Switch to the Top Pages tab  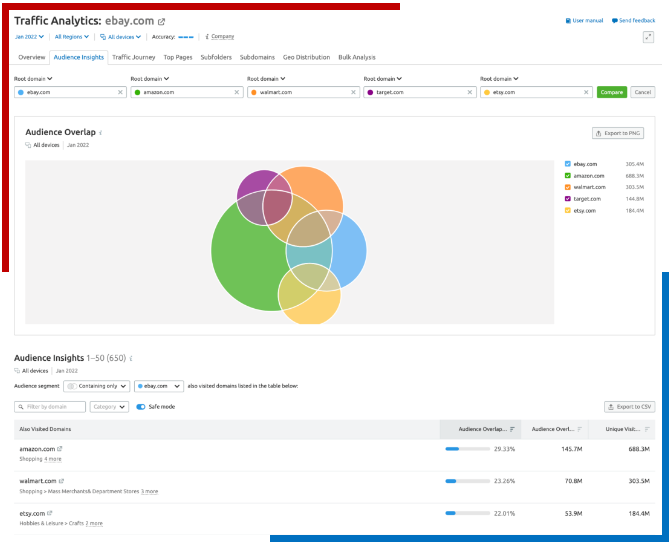tap(178, 57)
